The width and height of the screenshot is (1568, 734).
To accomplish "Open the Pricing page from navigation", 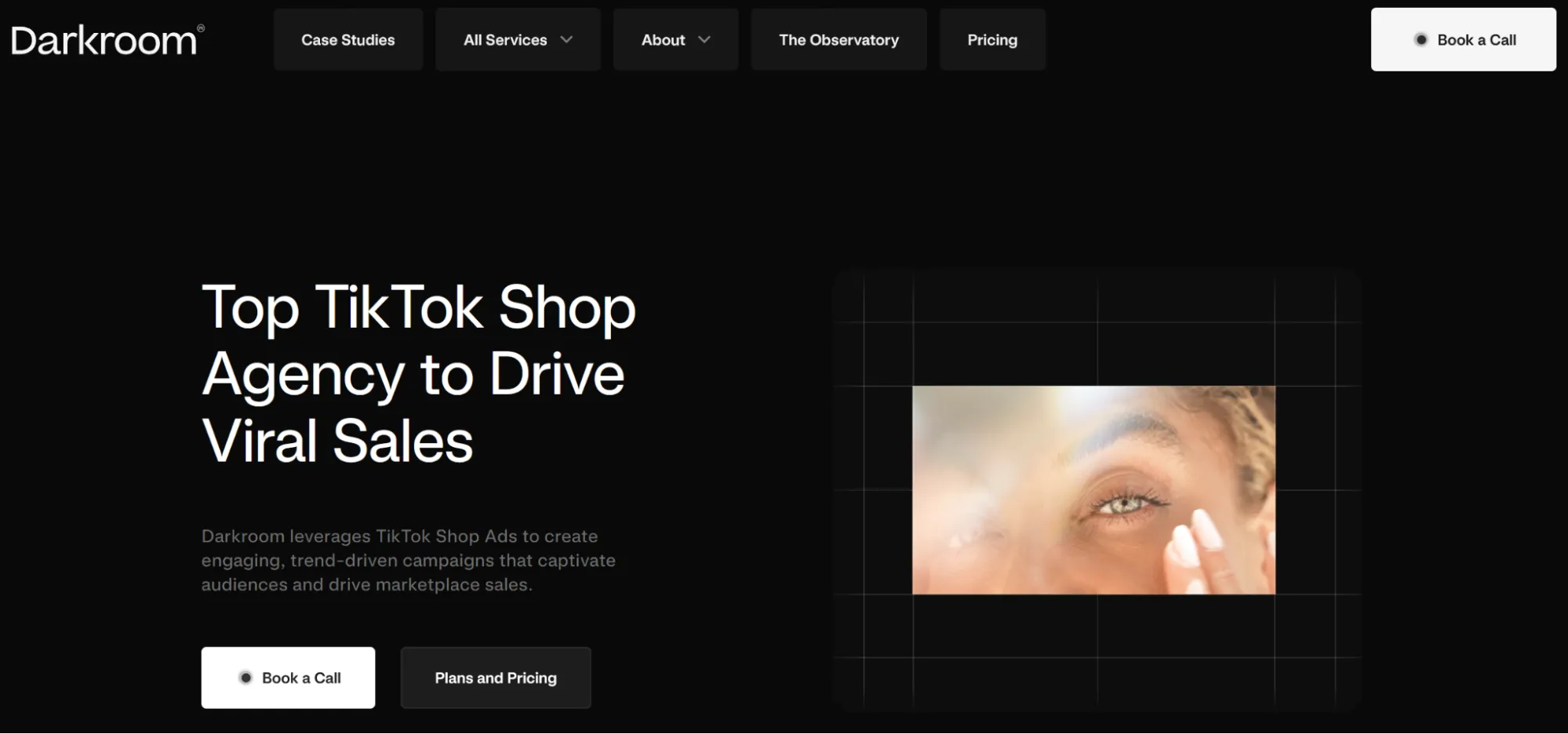I will click(x=992, y=40).
